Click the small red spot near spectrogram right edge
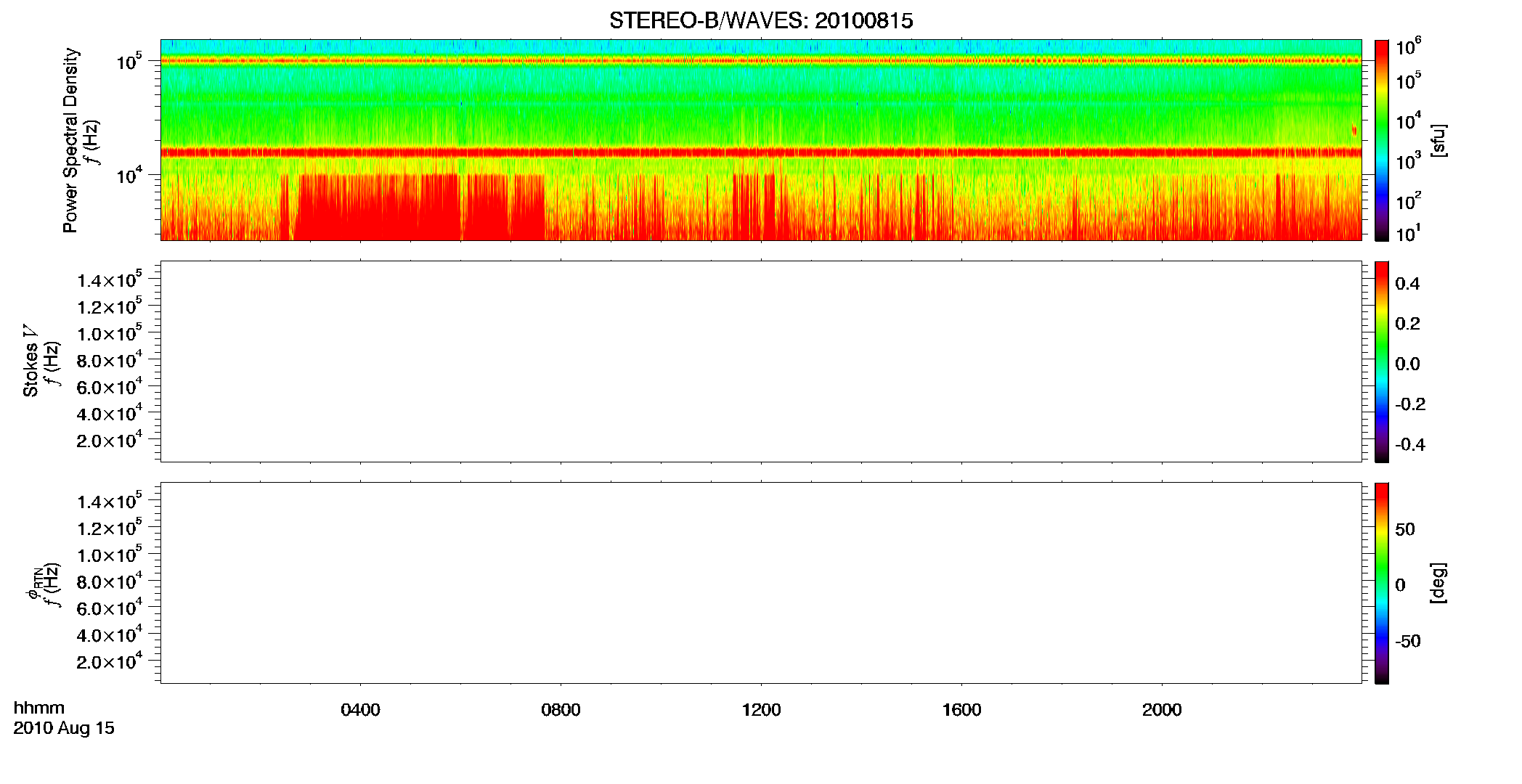The width and height of the screenshot is (1522, 784). (1354, 130)
